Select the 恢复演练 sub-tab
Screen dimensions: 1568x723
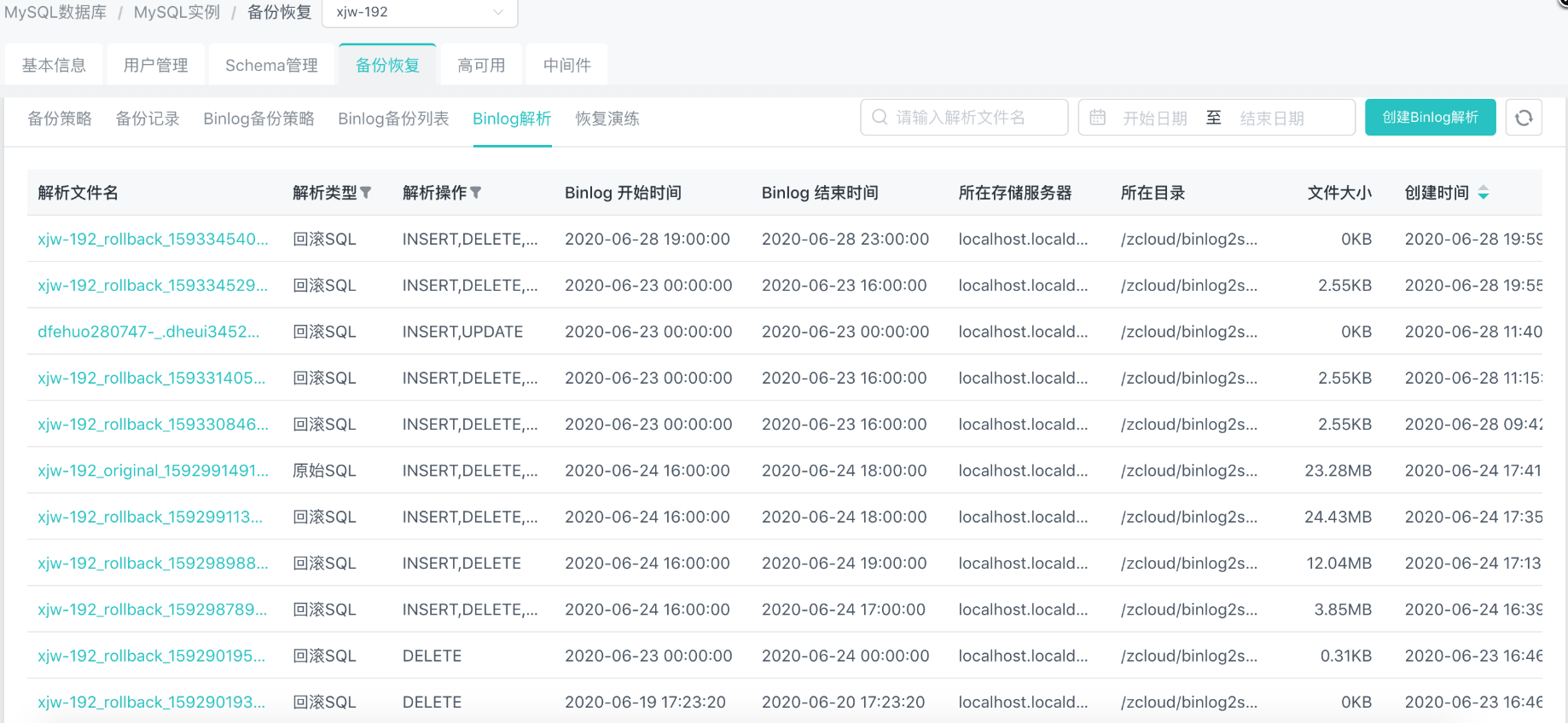pyautogui.click(x=607, y=119)
